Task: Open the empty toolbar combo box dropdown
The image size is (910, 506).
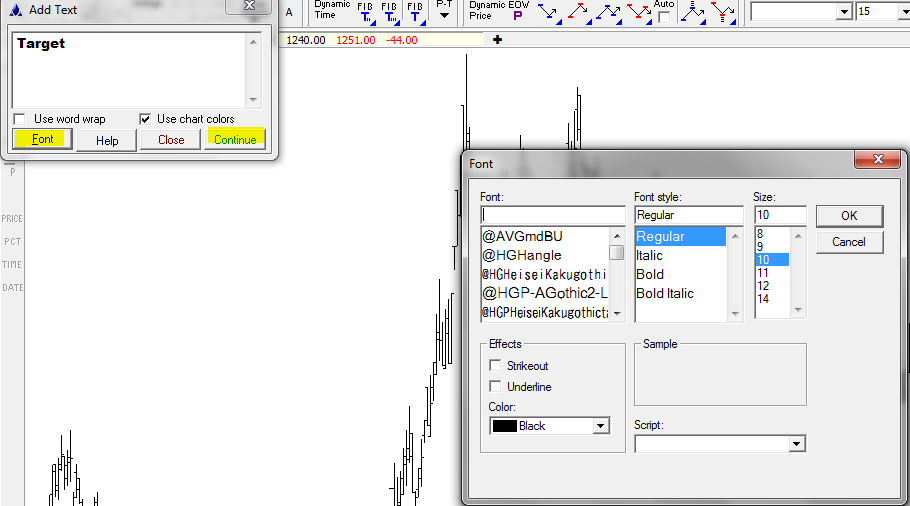Action: coord(844,12)
